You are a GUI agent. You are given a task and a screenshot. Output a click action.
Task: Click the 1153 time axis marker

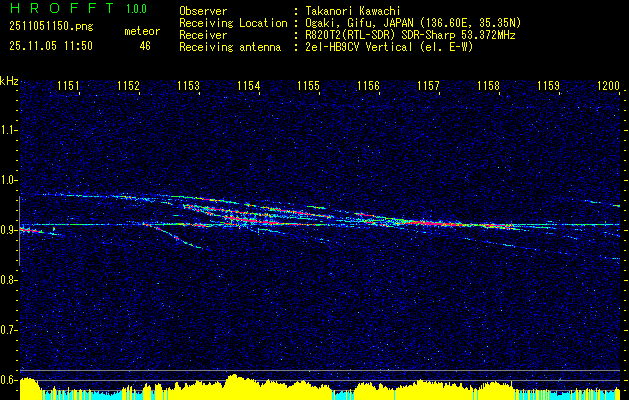[189, 86]
